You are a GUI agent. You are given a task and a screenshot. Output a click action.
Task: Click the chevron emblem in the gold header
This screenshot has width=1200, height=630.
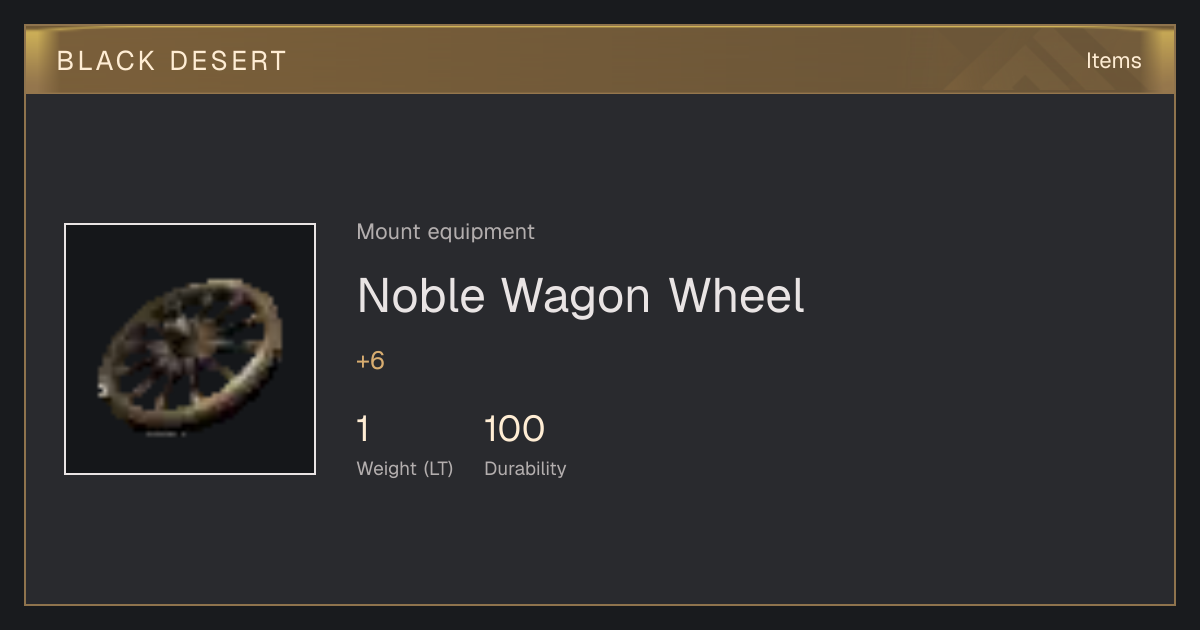pos(1039,60)
